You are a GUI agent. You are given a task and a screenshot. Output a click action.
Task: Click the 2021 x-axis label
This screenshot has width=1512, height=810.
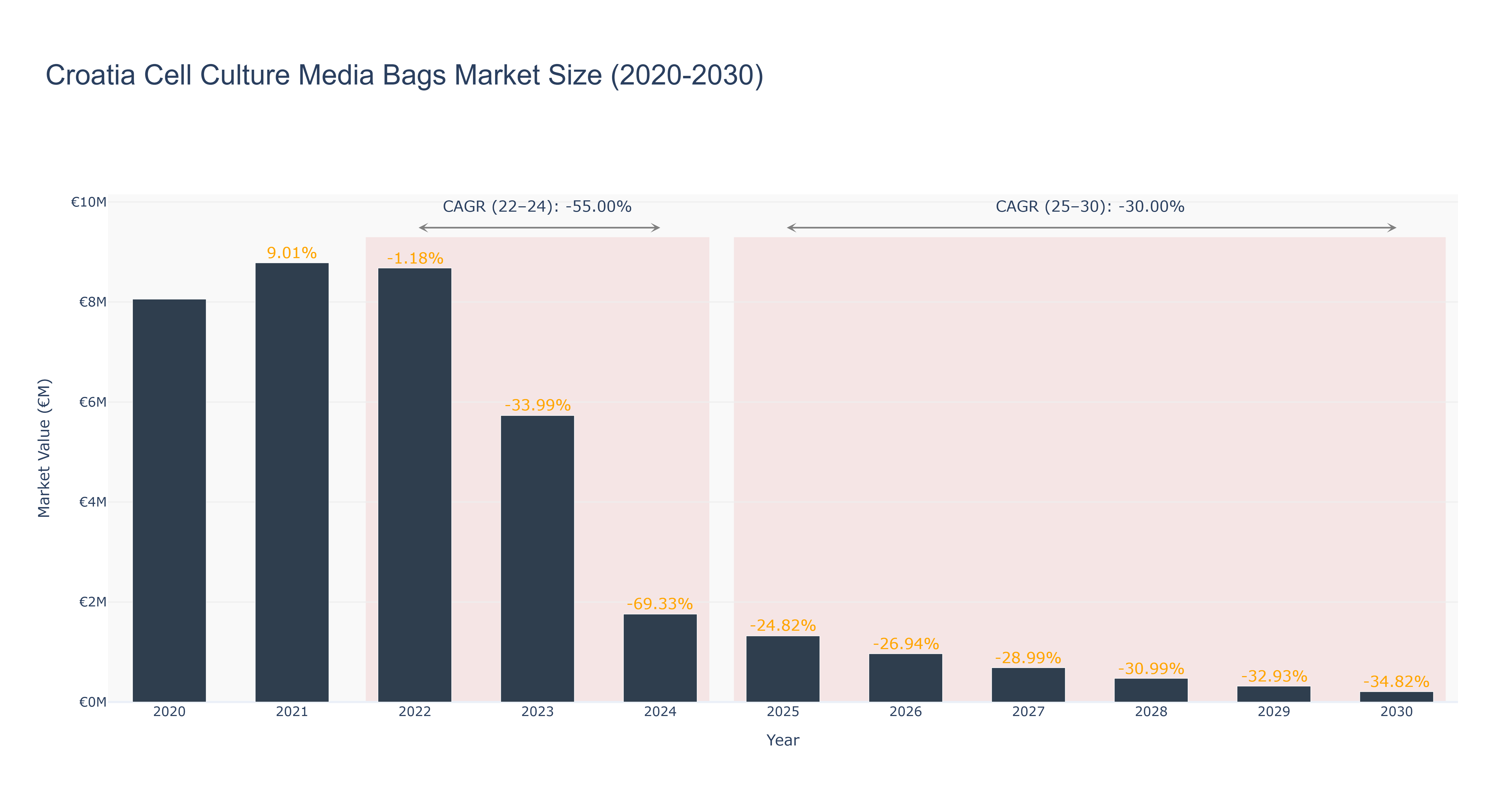click(x=292, y=712)
